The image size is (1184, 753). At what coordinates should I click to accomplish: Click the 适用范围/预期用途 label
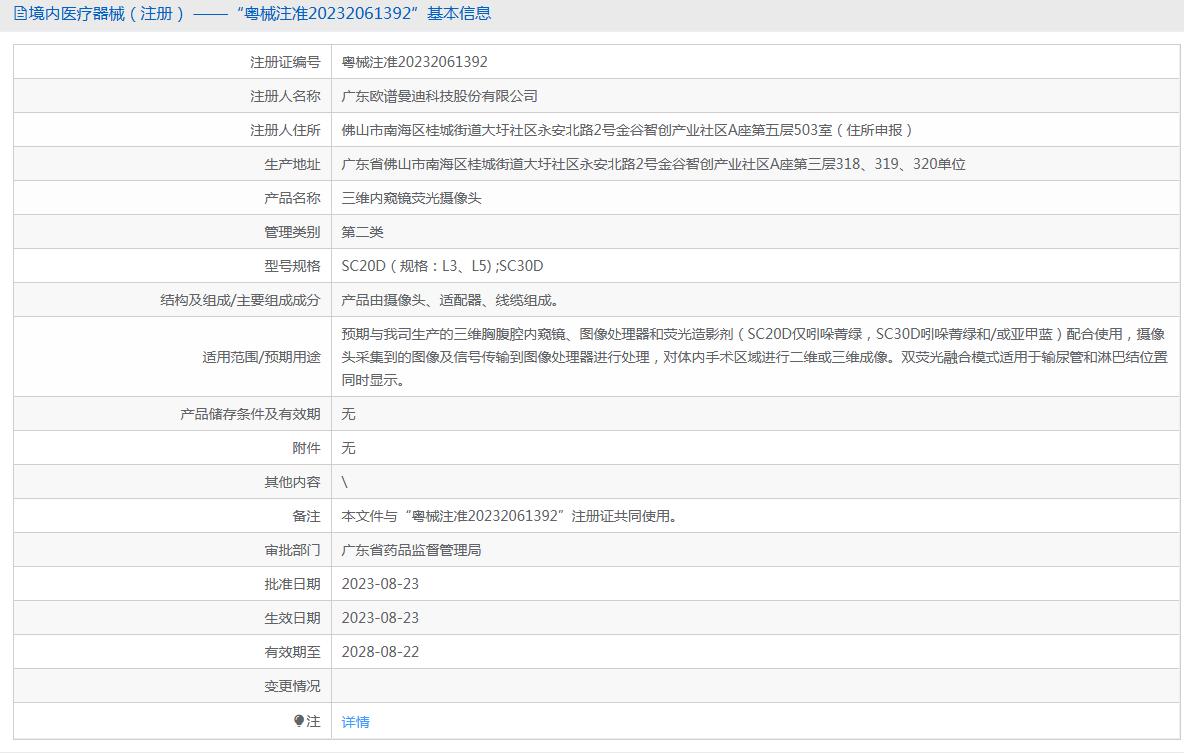(261, 356)
